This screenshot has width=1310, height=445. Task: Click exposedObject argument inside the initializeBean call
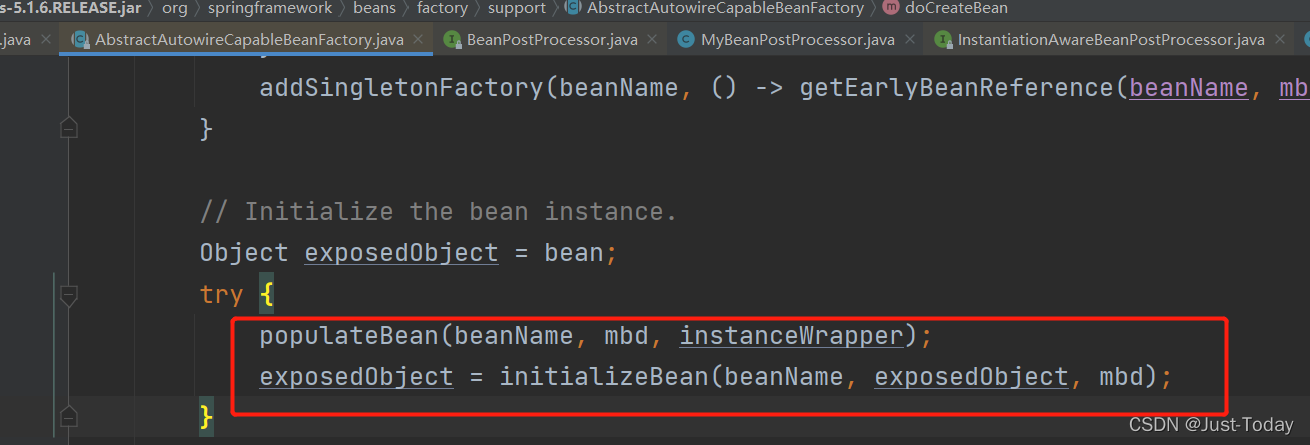[971, 378]
